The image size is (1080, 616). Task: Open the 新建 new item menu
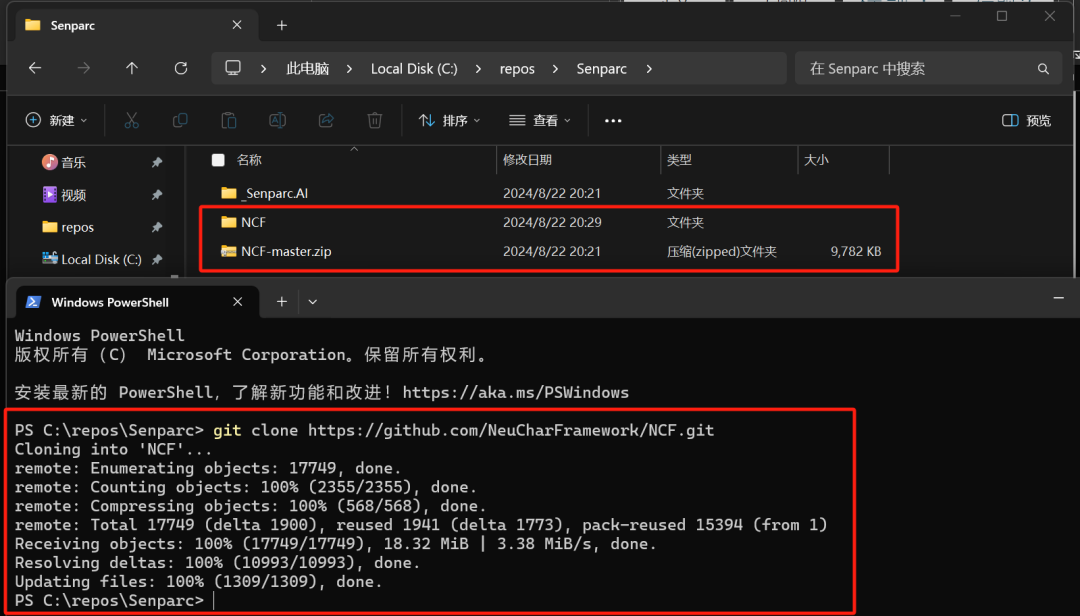[x=56, y=121]
